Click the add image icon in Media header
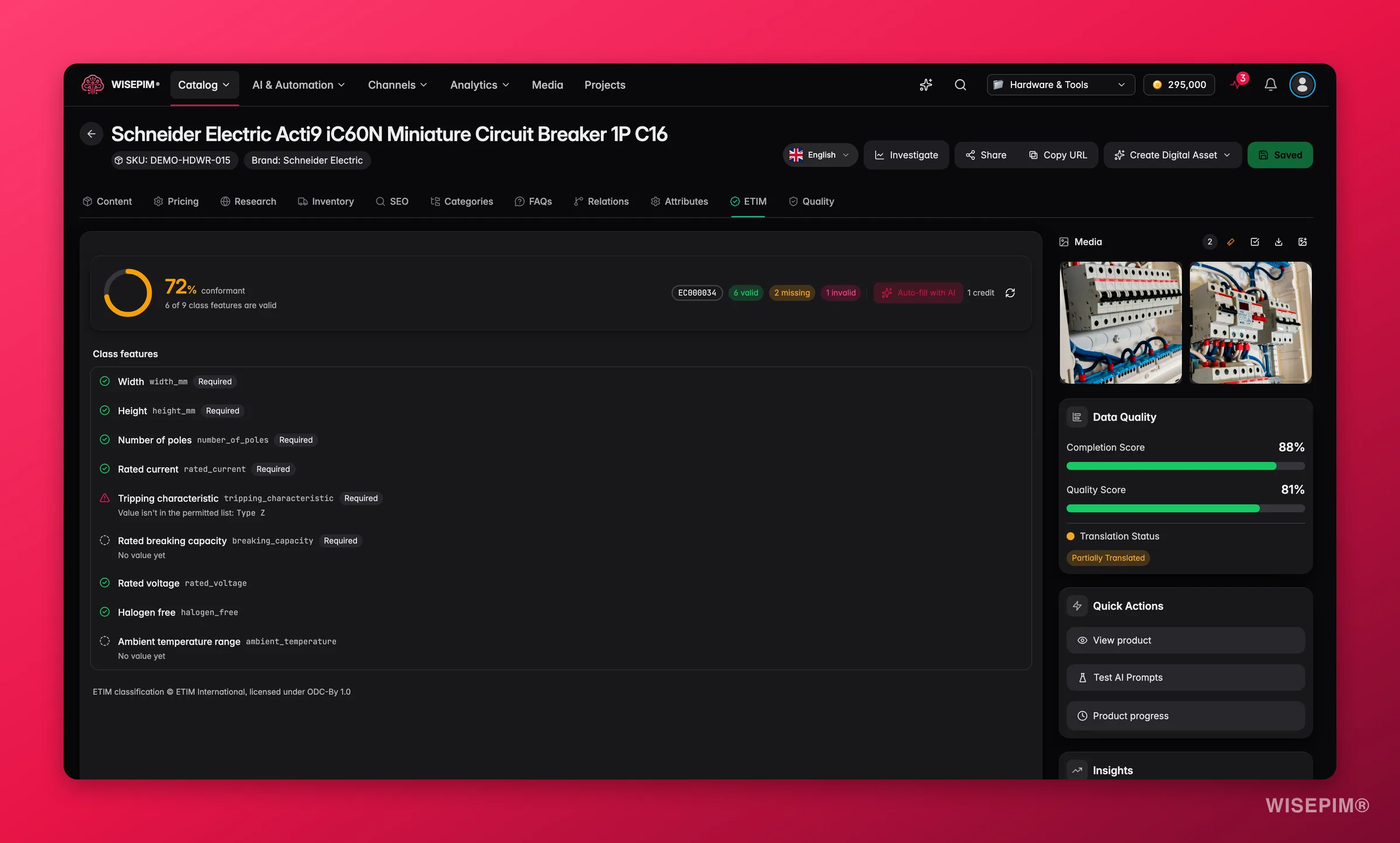Viewport: 1400px width, 843px height. pyautogui.click(x=1303, y=242)
